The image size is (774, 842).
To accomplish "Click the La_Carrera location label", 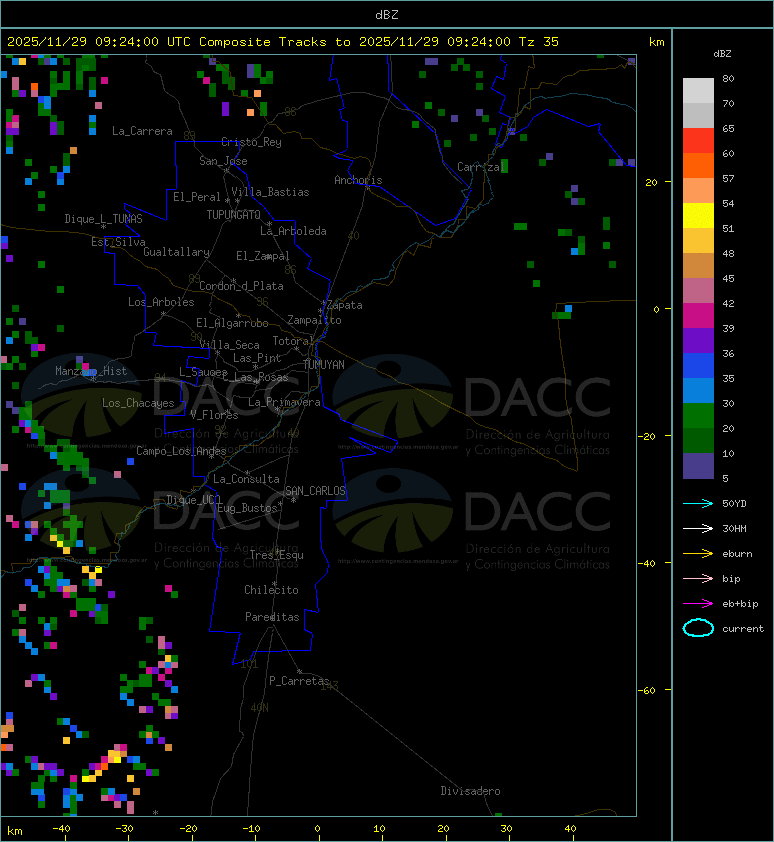I will (142, 131).
